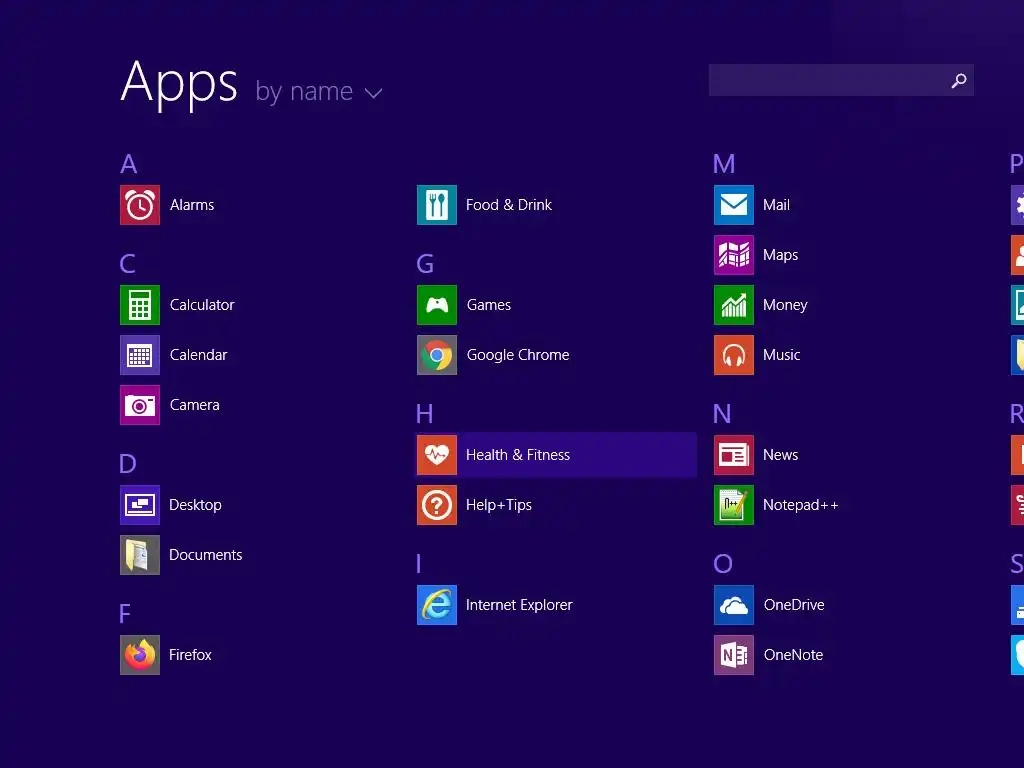The width and height of the screenshot is (1024, 768).
Task: Click the 'Alarms' label text
Action: [x=192, y=205]
